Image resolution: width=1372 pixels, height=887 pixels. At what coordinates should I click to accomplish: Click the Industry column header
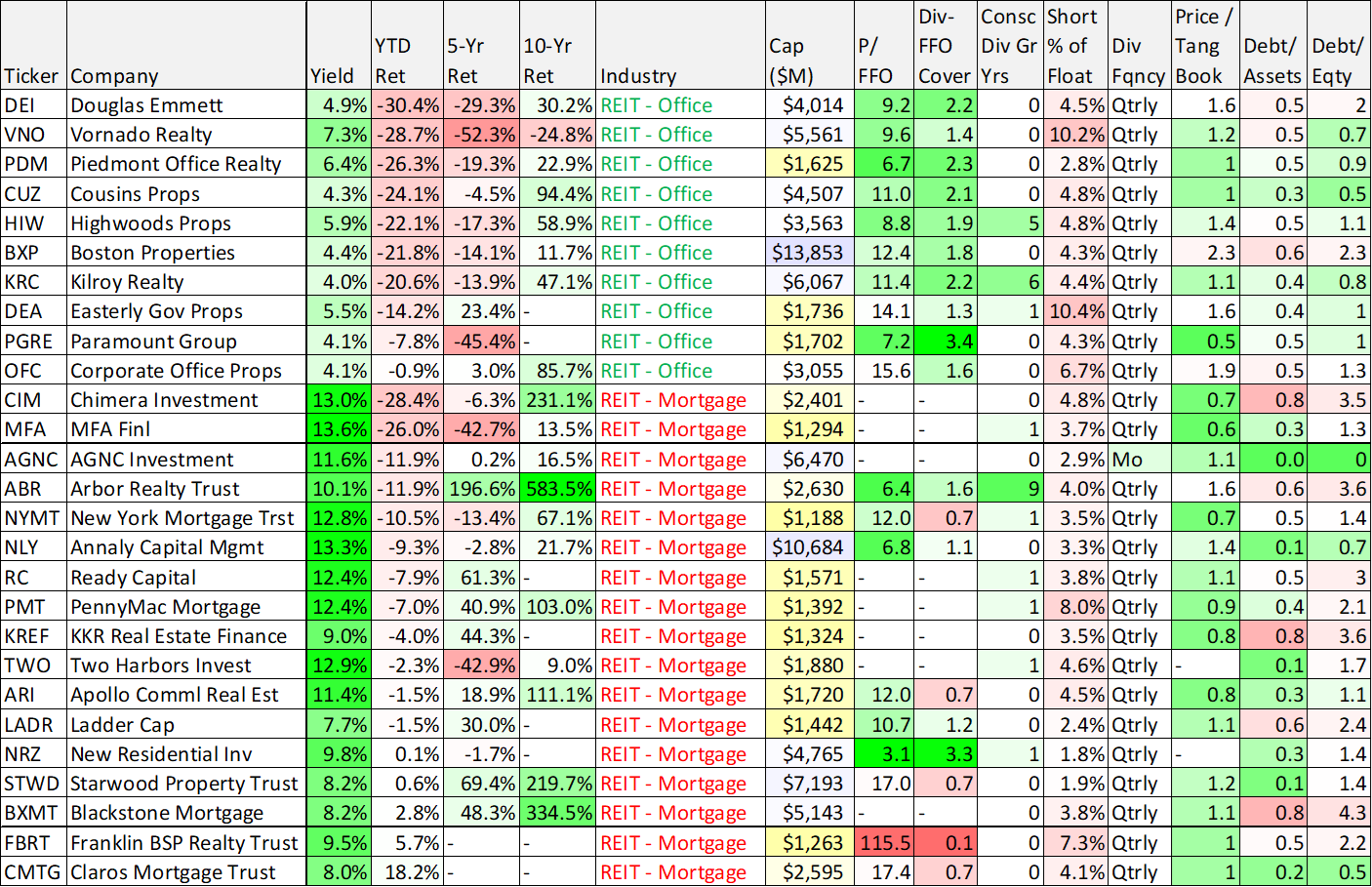click(680, 46)
